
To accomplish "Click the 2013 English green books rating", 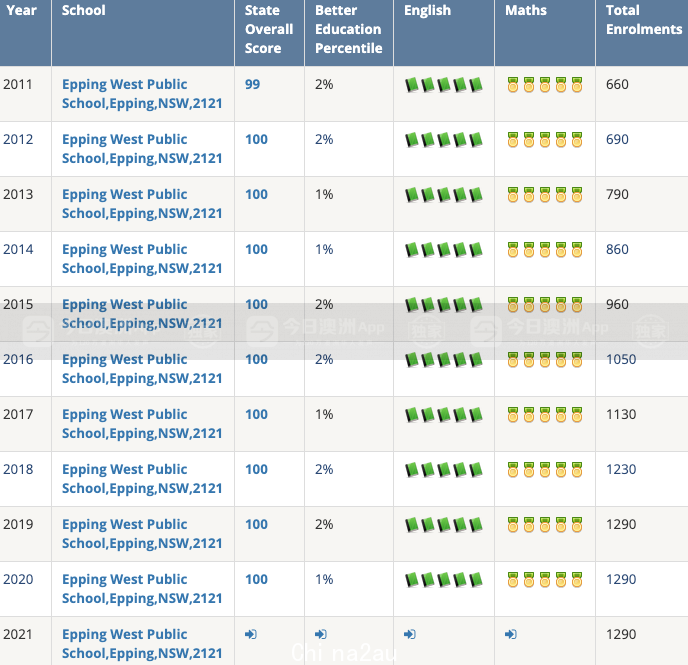I will click(444, 195).
